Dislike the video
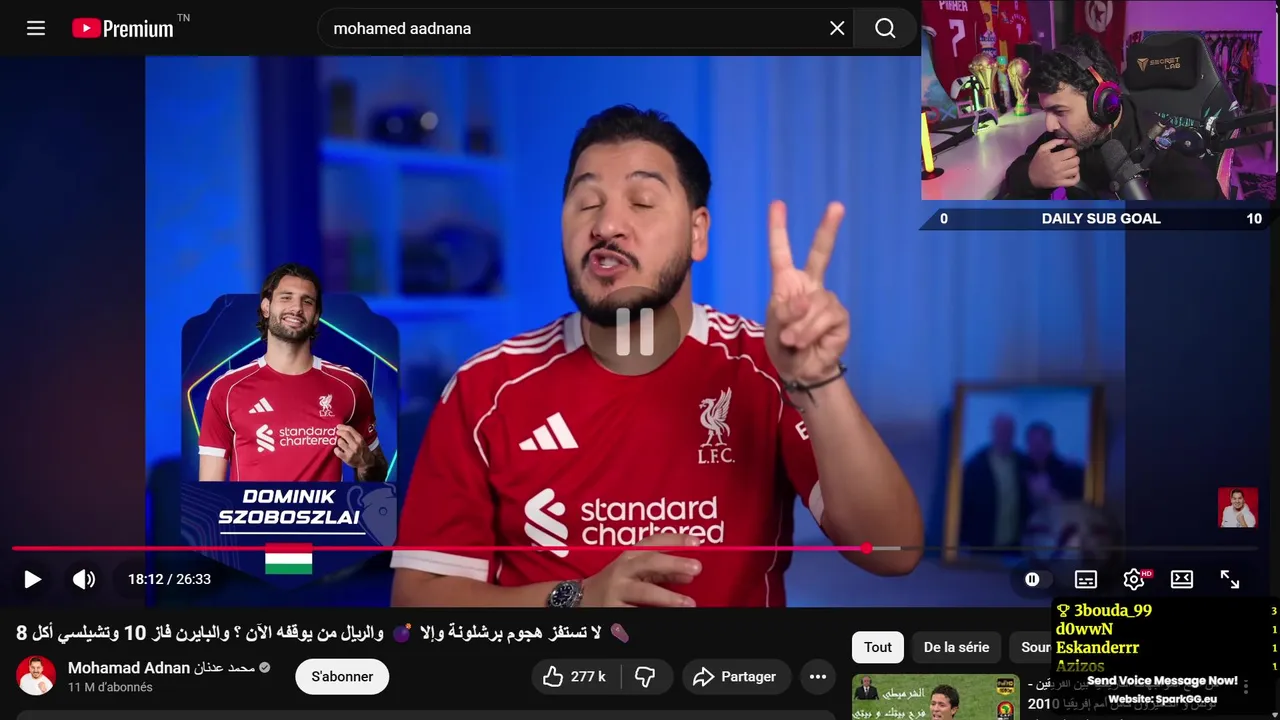The width and height of the screenshot is (1280, 720). [x=646, y=677]
